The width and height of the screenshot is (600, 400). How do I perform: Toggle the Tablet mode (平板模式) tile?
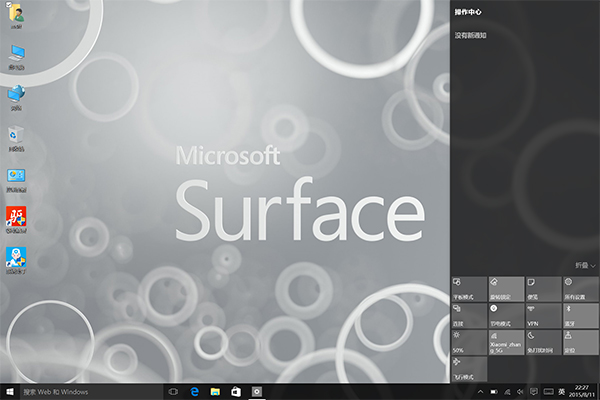[469, 289]
